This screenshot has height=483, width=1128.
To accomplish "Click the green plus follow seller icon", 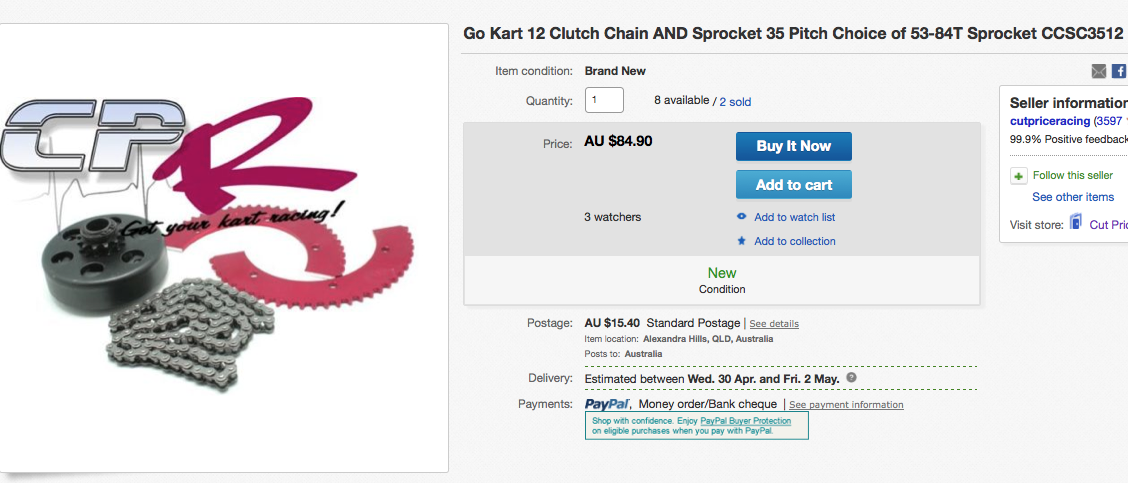I will [1019, 176].
